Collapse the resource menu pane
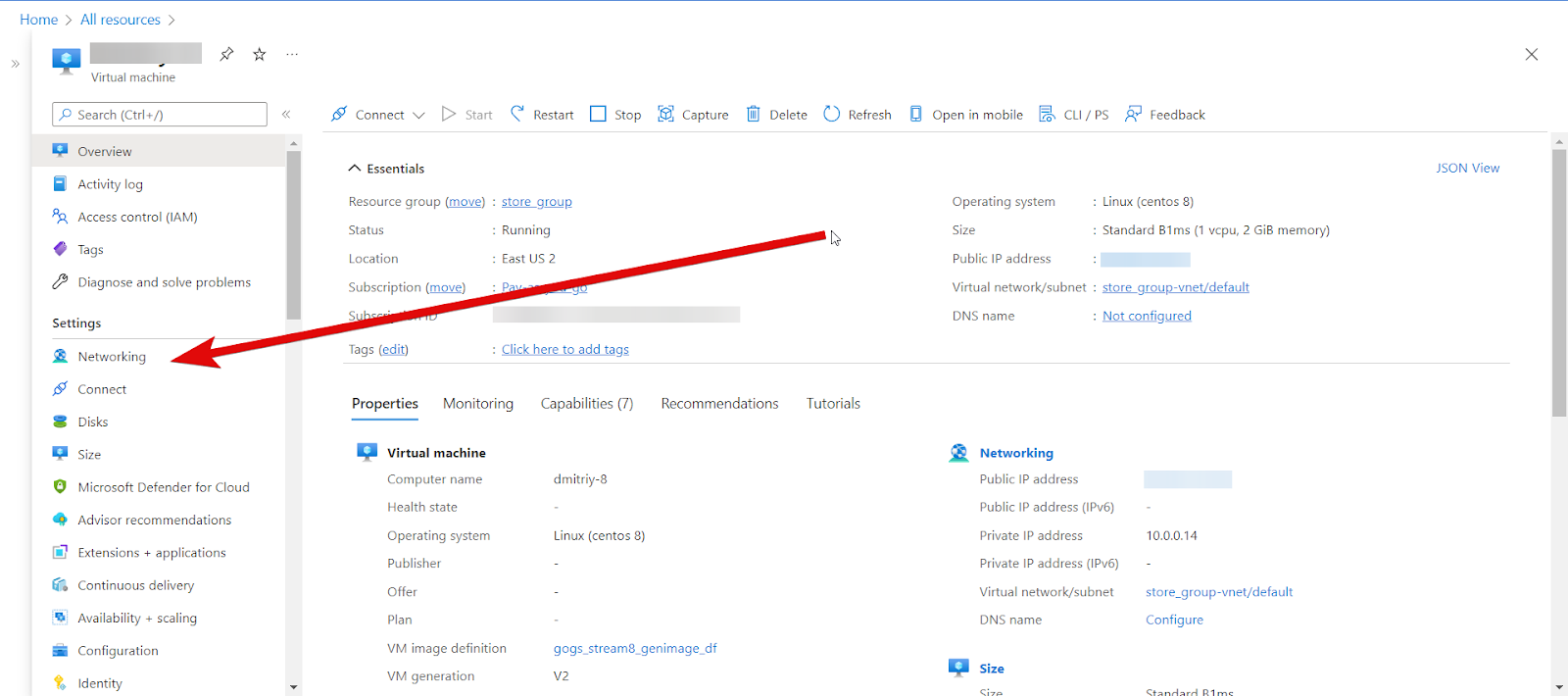Image resolution: width=1568 pixels, height=696 pixels. point(286,115)
